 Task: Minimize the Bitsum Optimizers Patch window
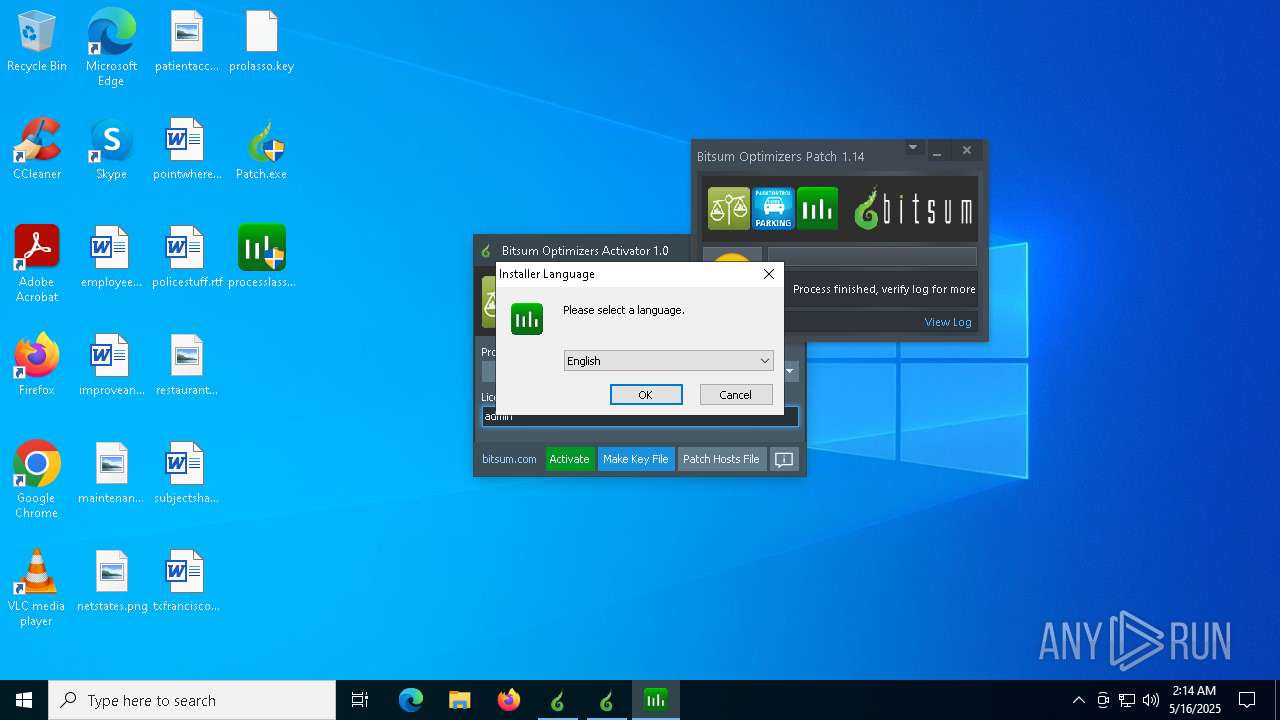pos(937,151)
